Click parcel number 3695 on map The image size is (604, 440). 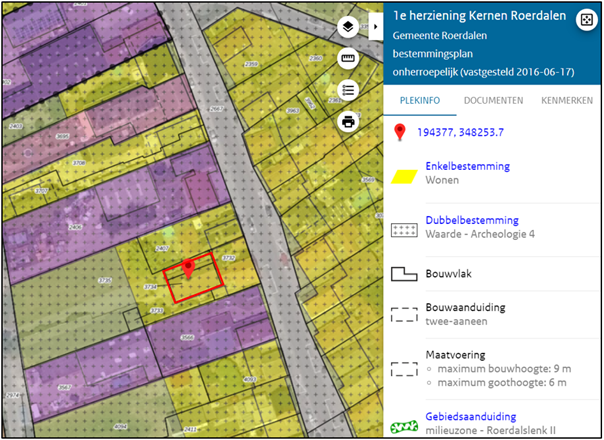coord(62,136)
